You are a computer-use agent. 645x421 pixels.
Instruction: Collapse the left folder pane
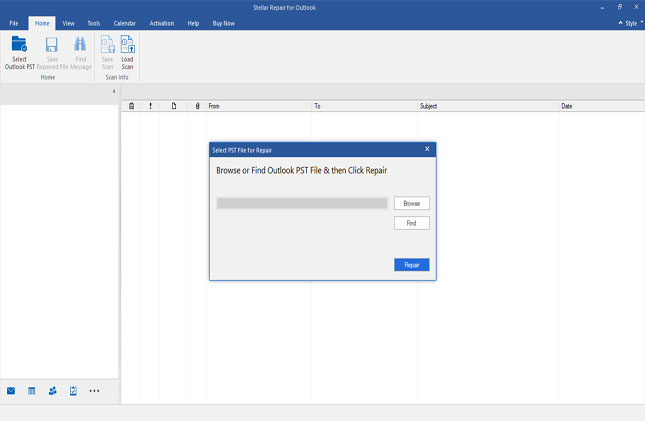[113, 91]
